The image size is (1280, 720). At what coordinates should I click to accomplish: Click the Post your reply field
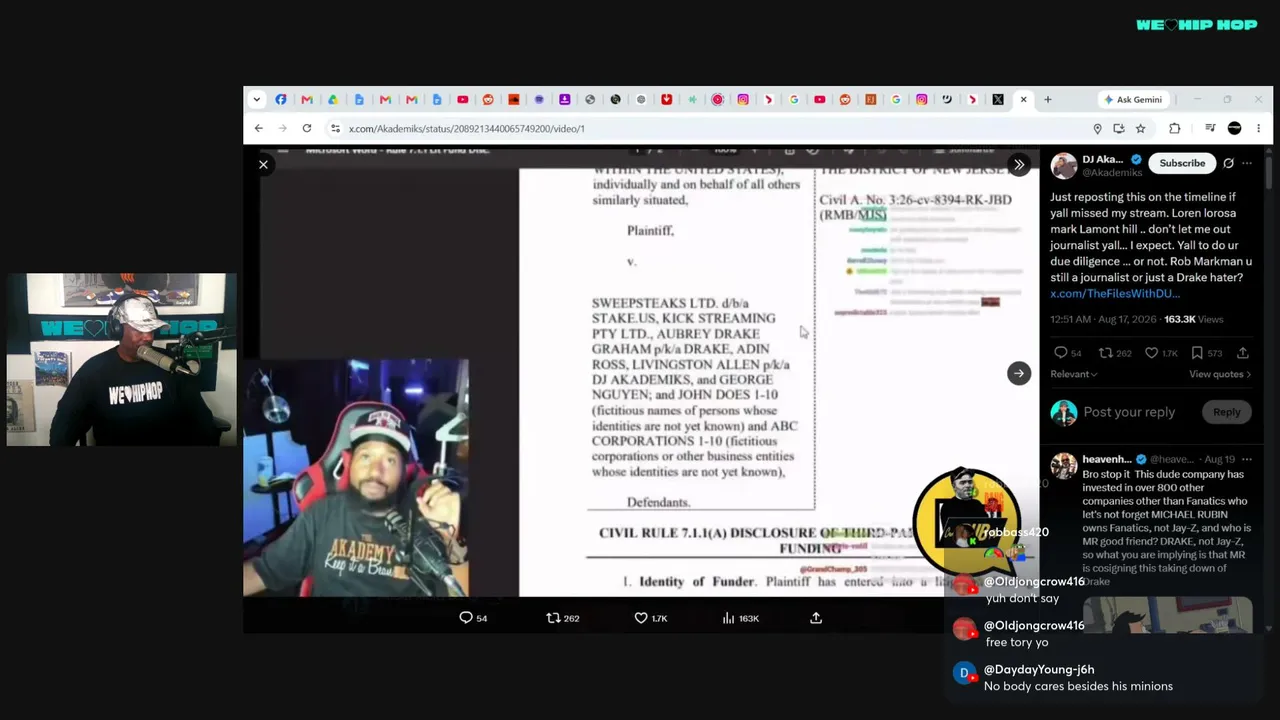coord(1129,412)
